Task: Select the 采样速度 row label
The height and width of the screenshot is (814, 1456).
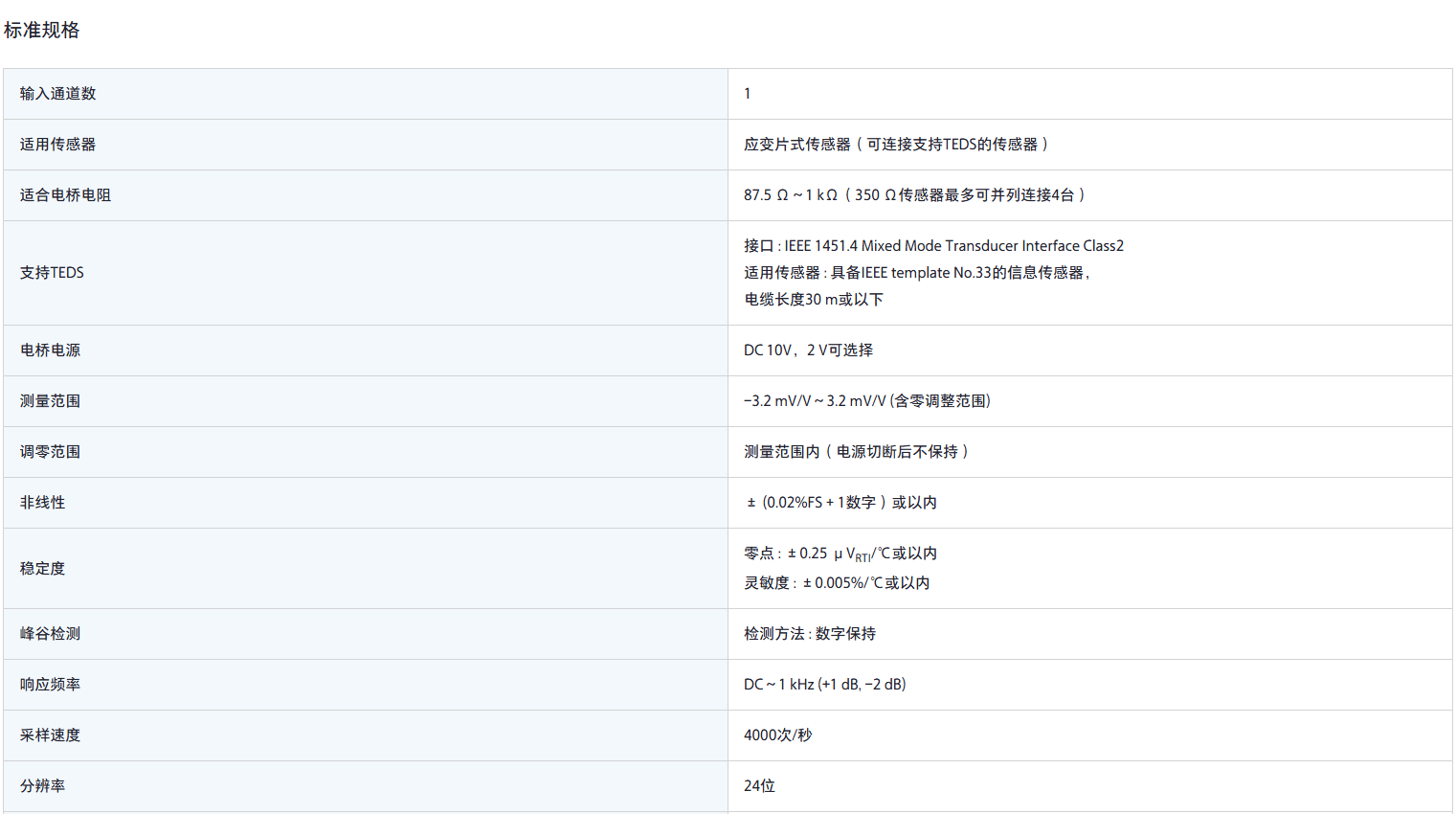Action: pos(50,735)
